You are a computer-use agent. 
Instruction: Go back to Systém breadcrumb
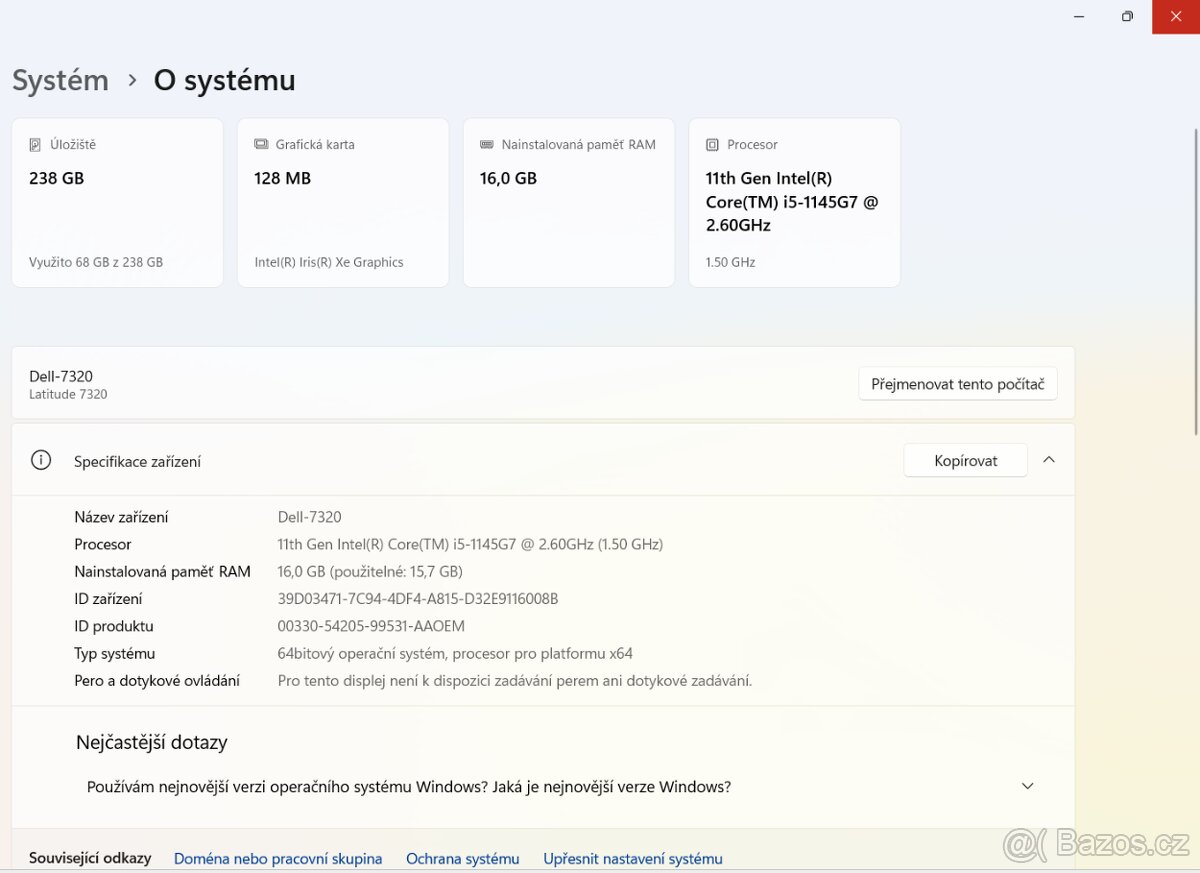point(60,81)
